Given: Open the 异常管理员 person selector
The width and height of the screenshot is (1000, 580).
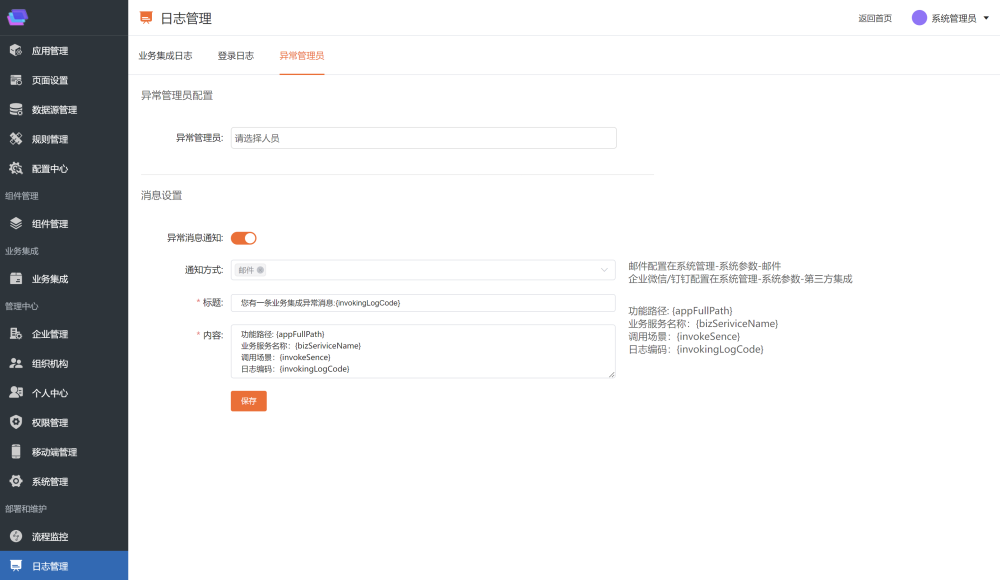Looking at the screenshot, I should click(x=423, y=138).
